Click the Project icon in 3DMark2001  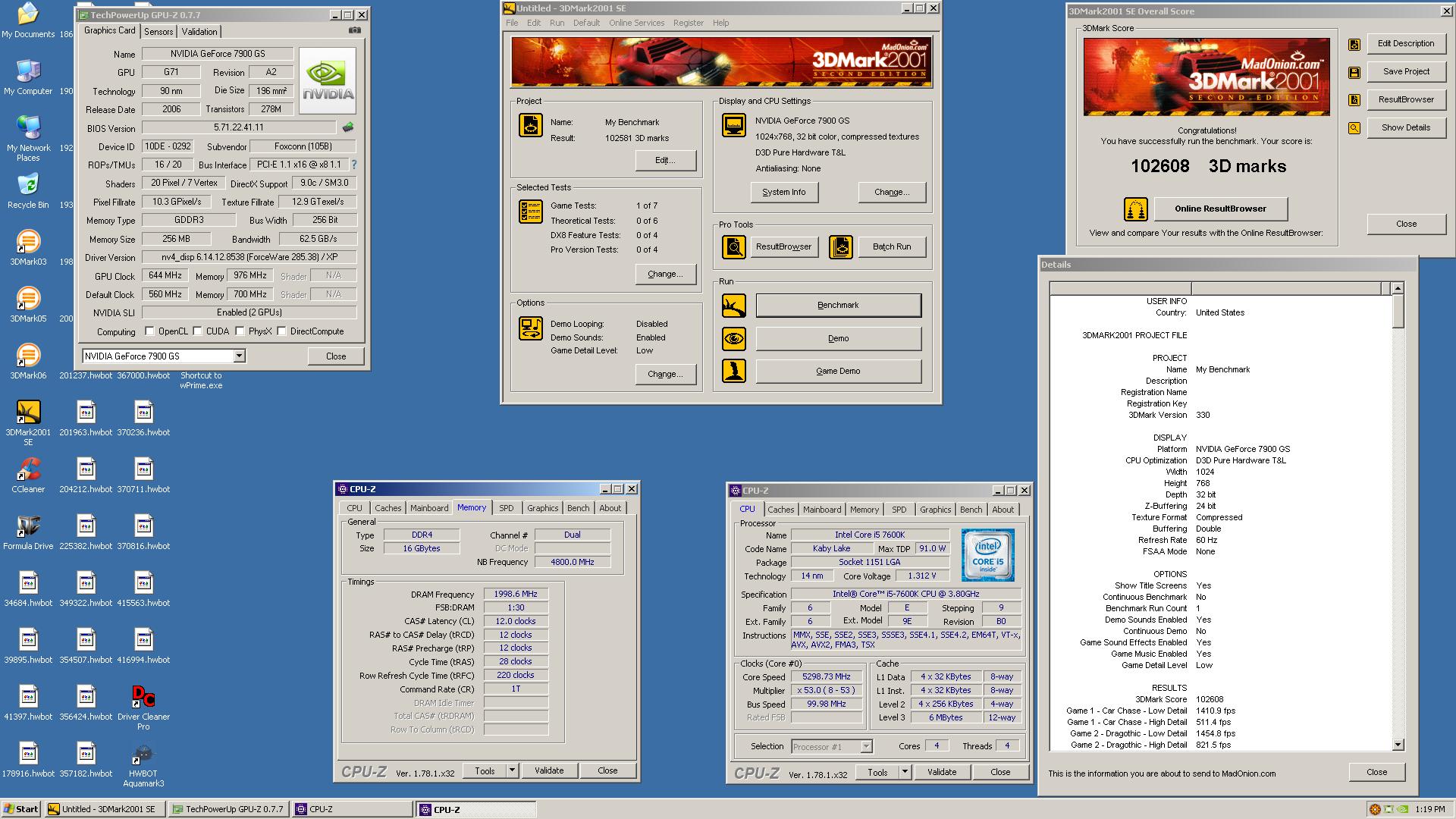click(531, 125)
